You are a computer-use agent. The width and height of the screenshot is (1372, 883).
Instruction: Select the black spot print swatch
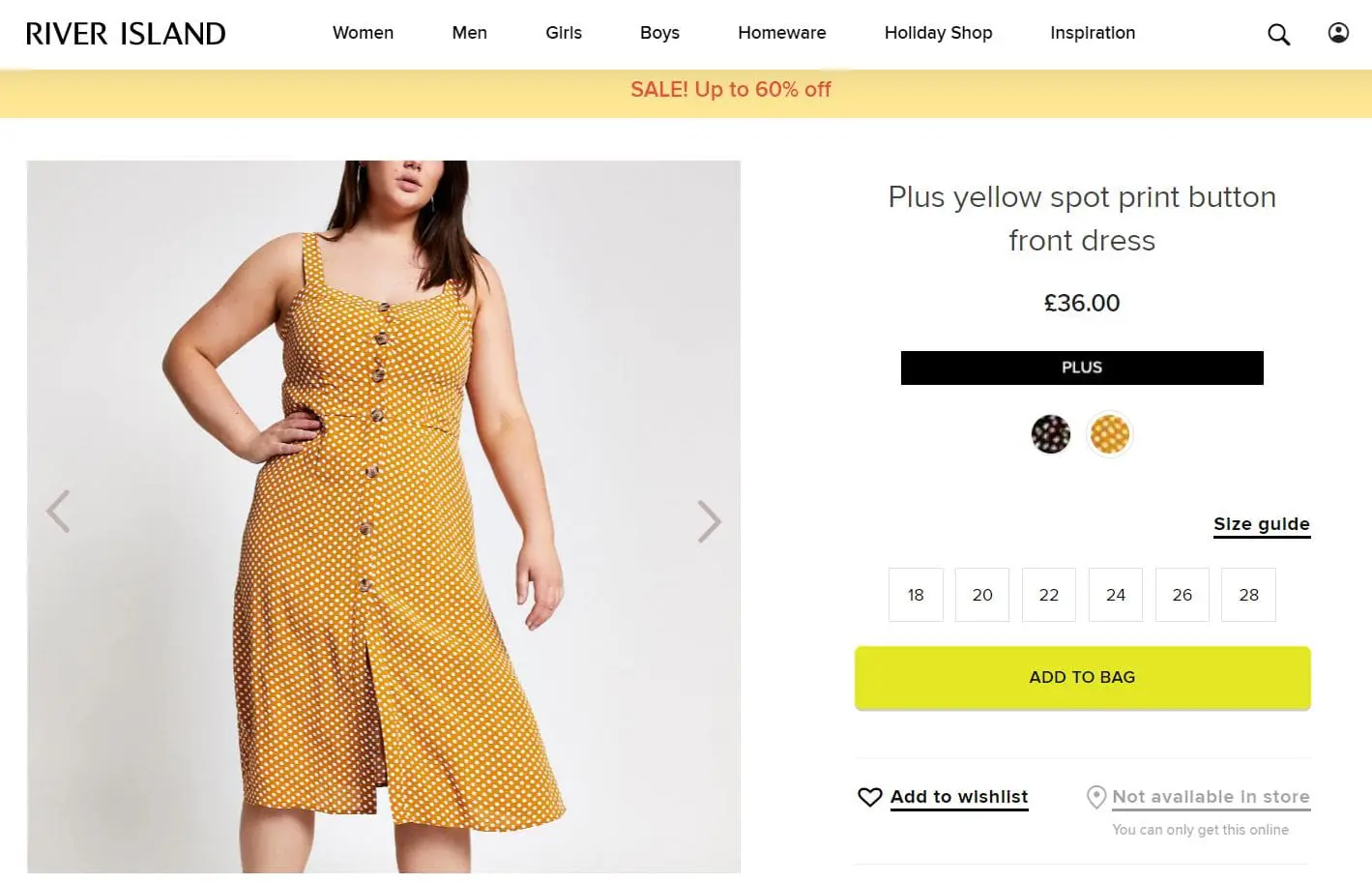pyautogui.click(x=1051, y=434)
